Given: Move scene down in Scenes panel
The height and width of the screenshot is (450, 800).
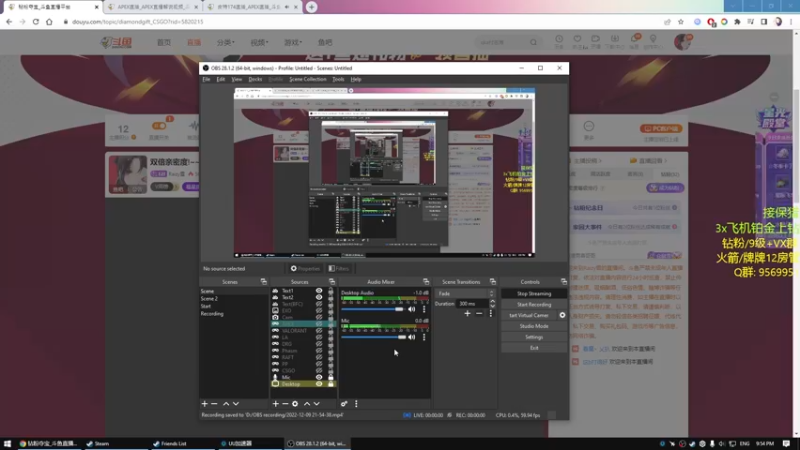Looking at the screenshot, I should (236, 404).
